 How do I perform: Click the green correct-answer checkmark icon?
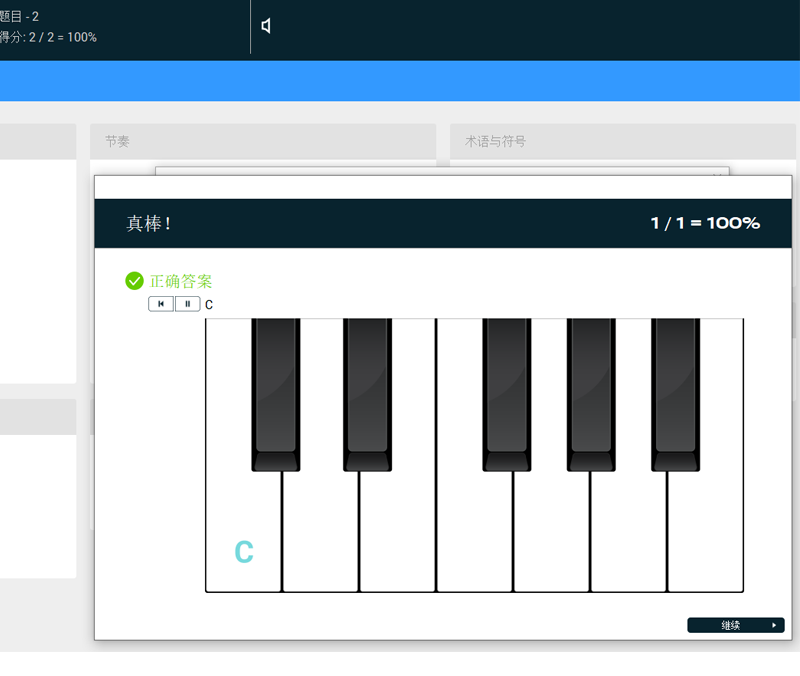point(134,281)
